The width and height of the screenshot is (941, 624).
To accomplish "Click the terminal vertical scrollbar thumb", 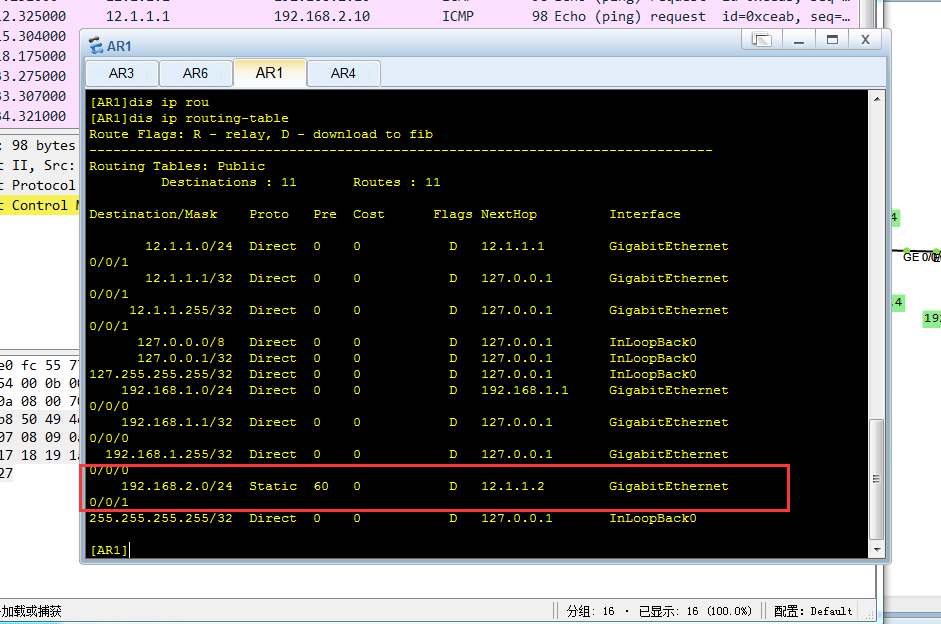I will pyautogui.click(x=877, y=479).
